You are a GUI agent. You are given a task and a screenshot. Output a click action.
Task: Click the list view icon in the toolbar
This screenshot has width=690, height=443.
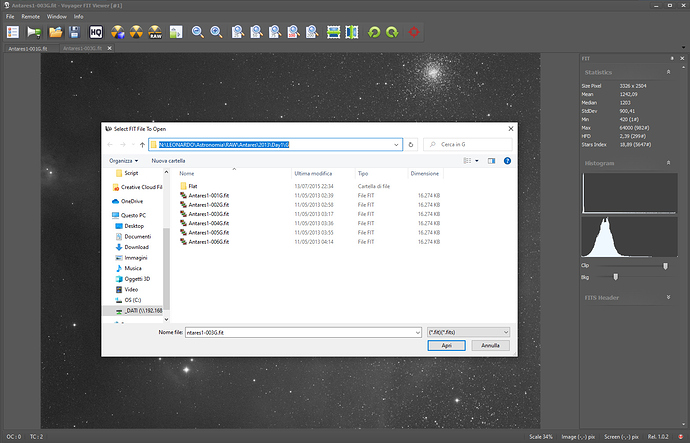(x=13, y=32)
